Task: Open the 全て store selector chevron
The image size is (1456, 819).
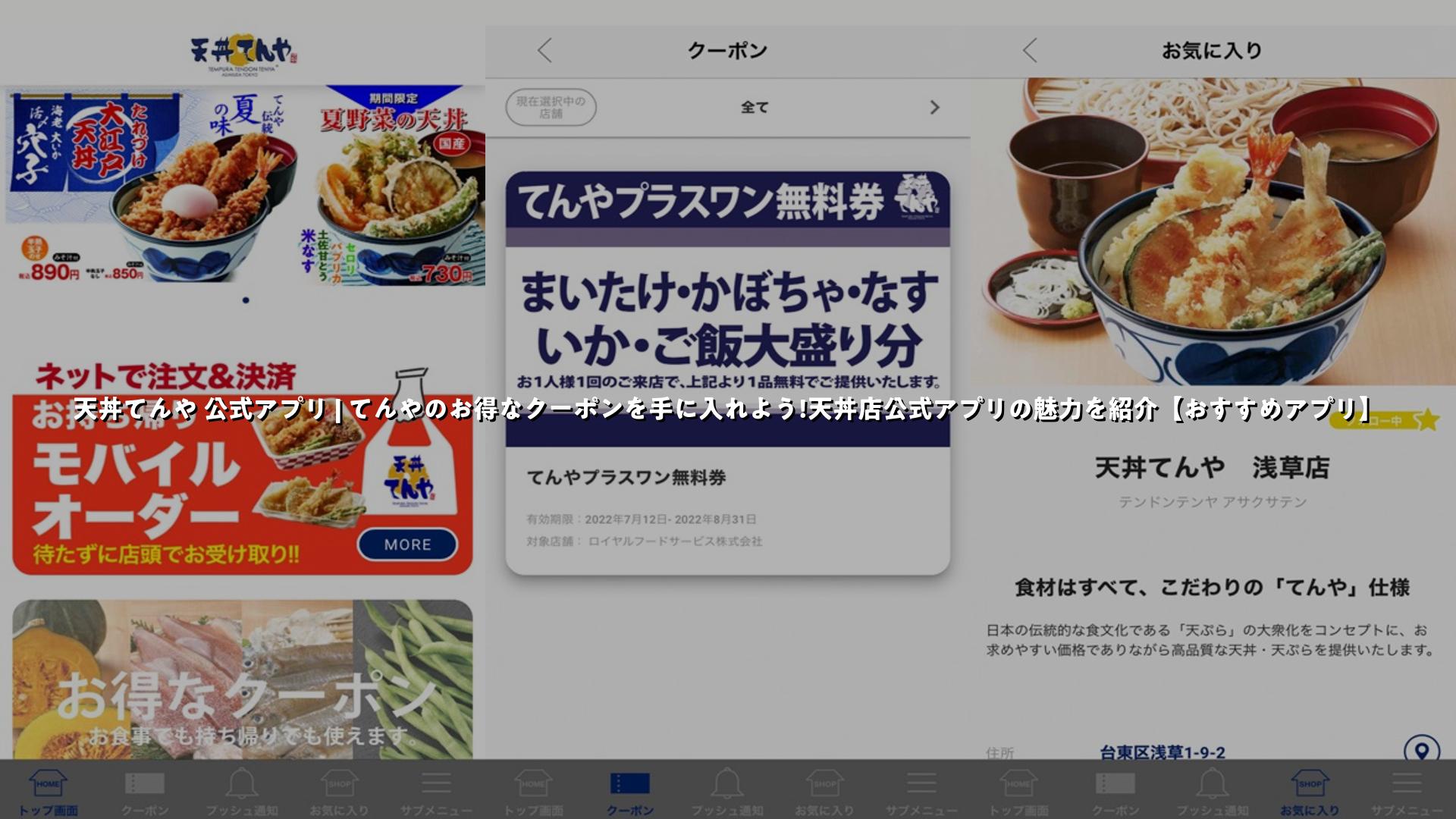Action: click(x=934, y=108)
